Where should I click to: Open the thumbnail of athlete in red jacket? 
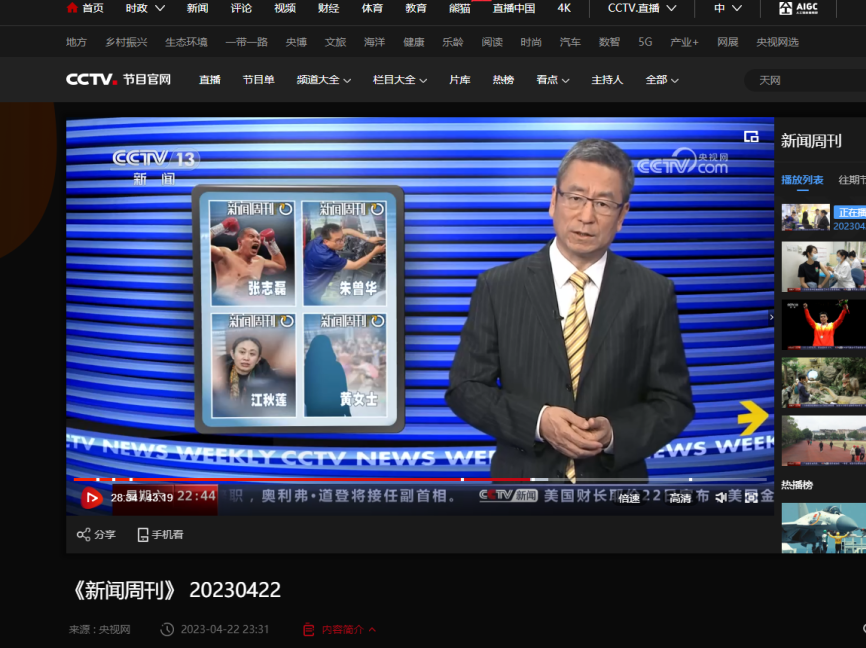pyautogui.click(x=823, y=324)
